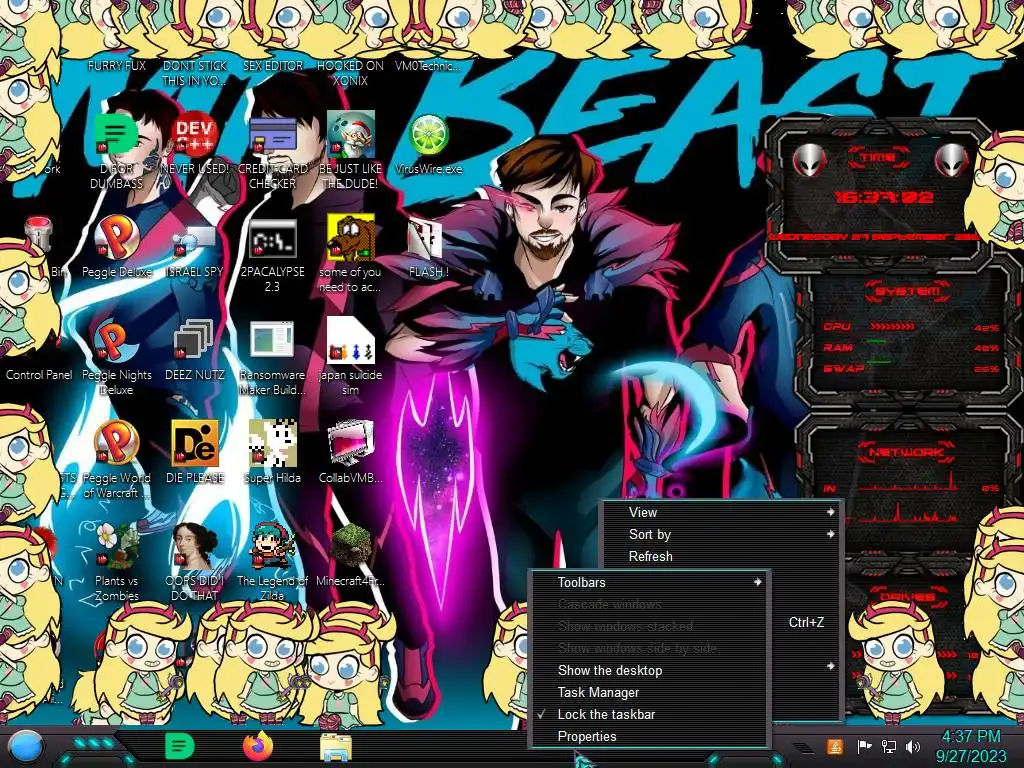The width and height of the screenshot is (1024, 768).
Task: Select the BE JUST LIKE THE DUDE! icon
Action: click(351, 135)
